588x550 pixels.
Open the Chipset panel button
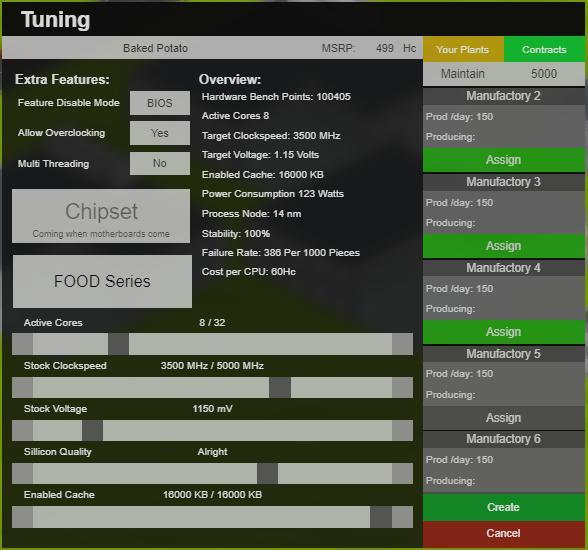click(x=101, y=216)
